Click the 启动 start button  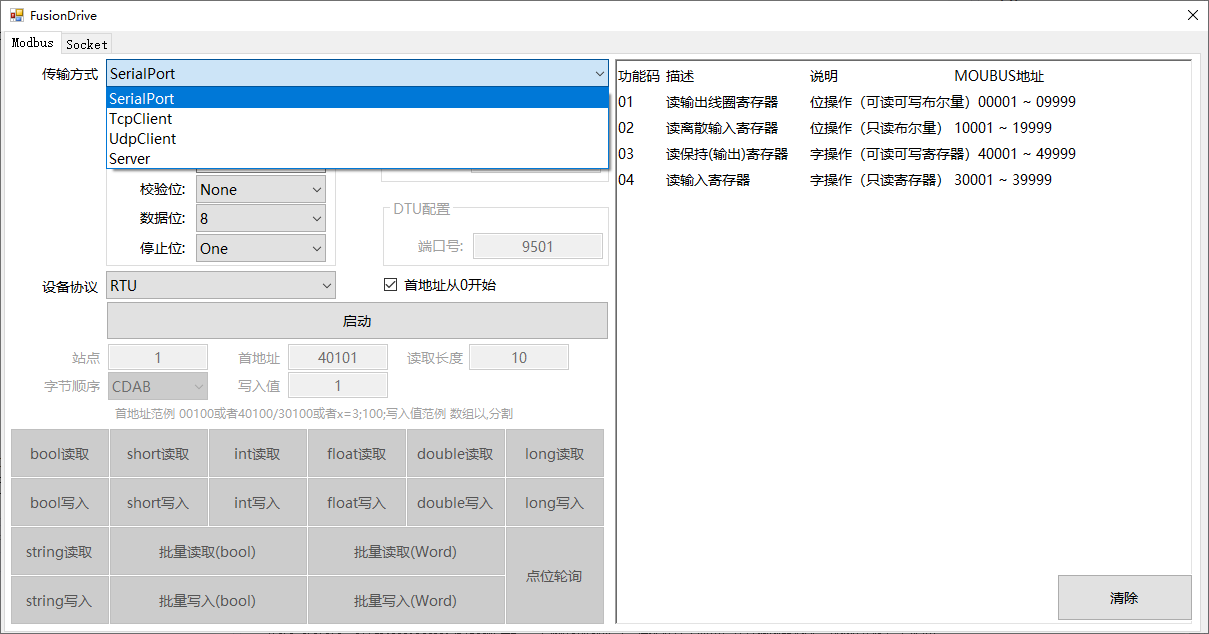357,321
